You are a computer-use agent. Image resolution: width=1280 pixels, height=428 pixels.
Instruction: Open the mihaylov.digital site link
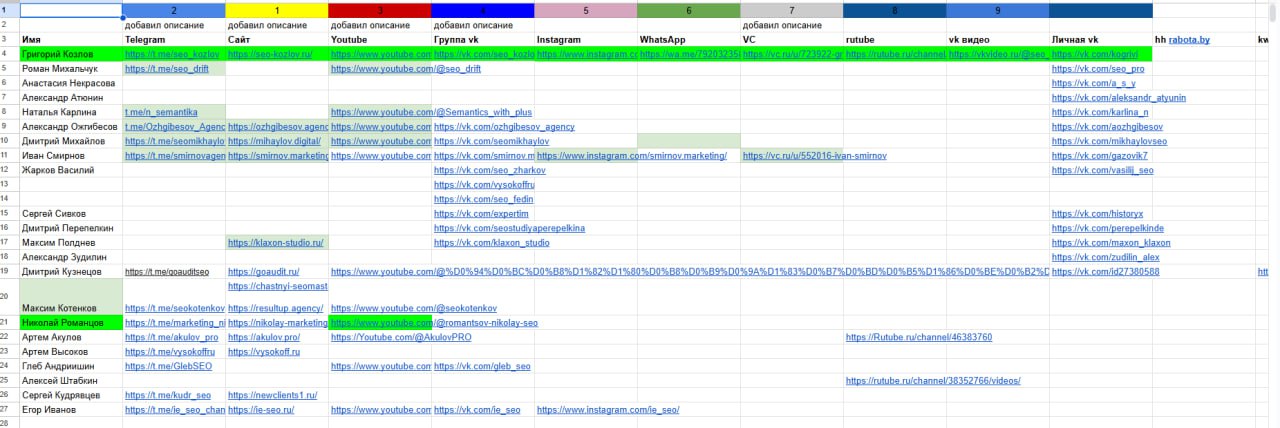276,141
